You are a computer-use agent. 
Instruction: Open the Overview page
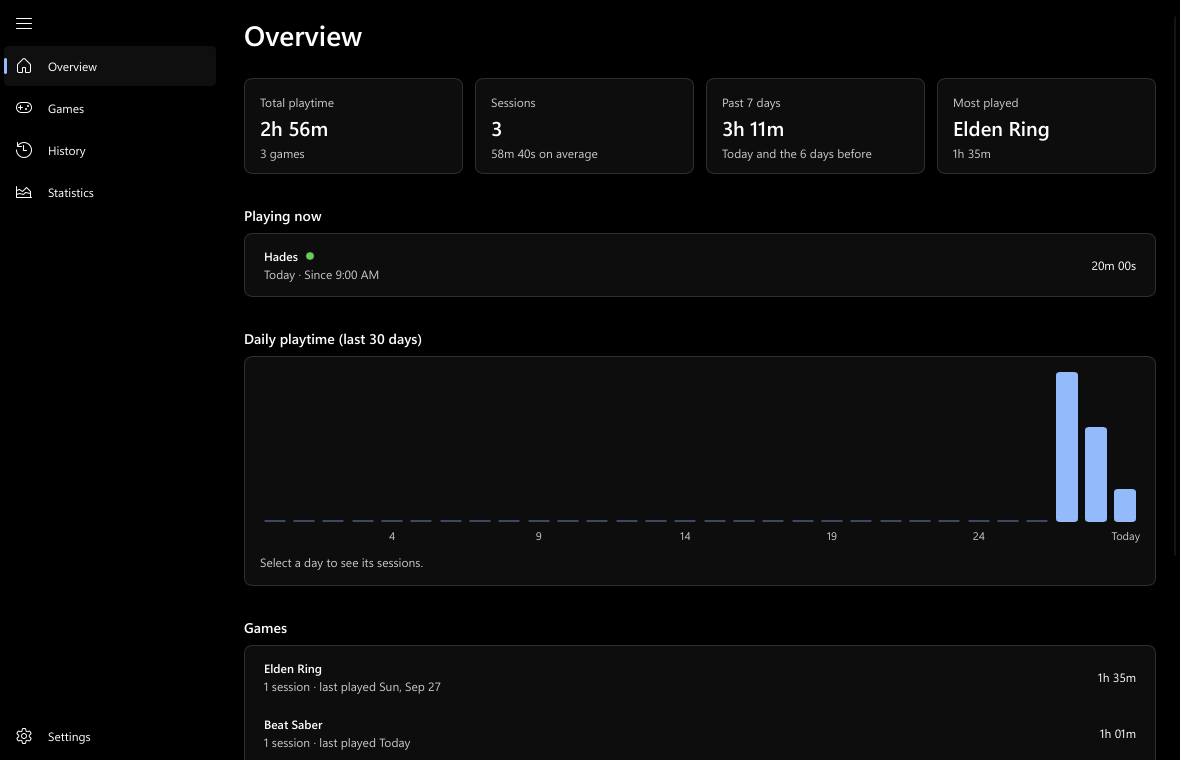(x=110, y=66)
